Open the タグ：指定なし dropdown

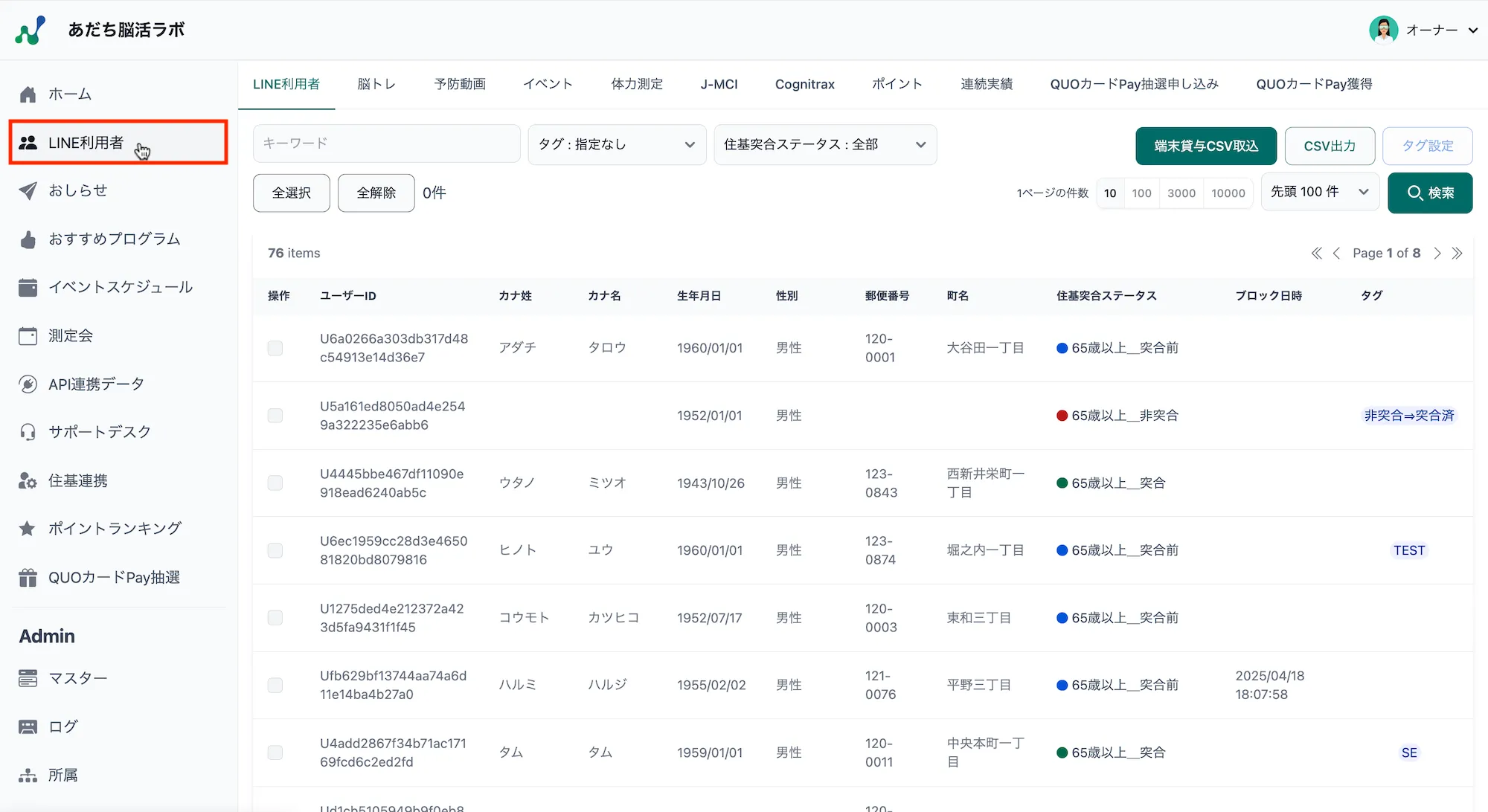click(617, 144)
